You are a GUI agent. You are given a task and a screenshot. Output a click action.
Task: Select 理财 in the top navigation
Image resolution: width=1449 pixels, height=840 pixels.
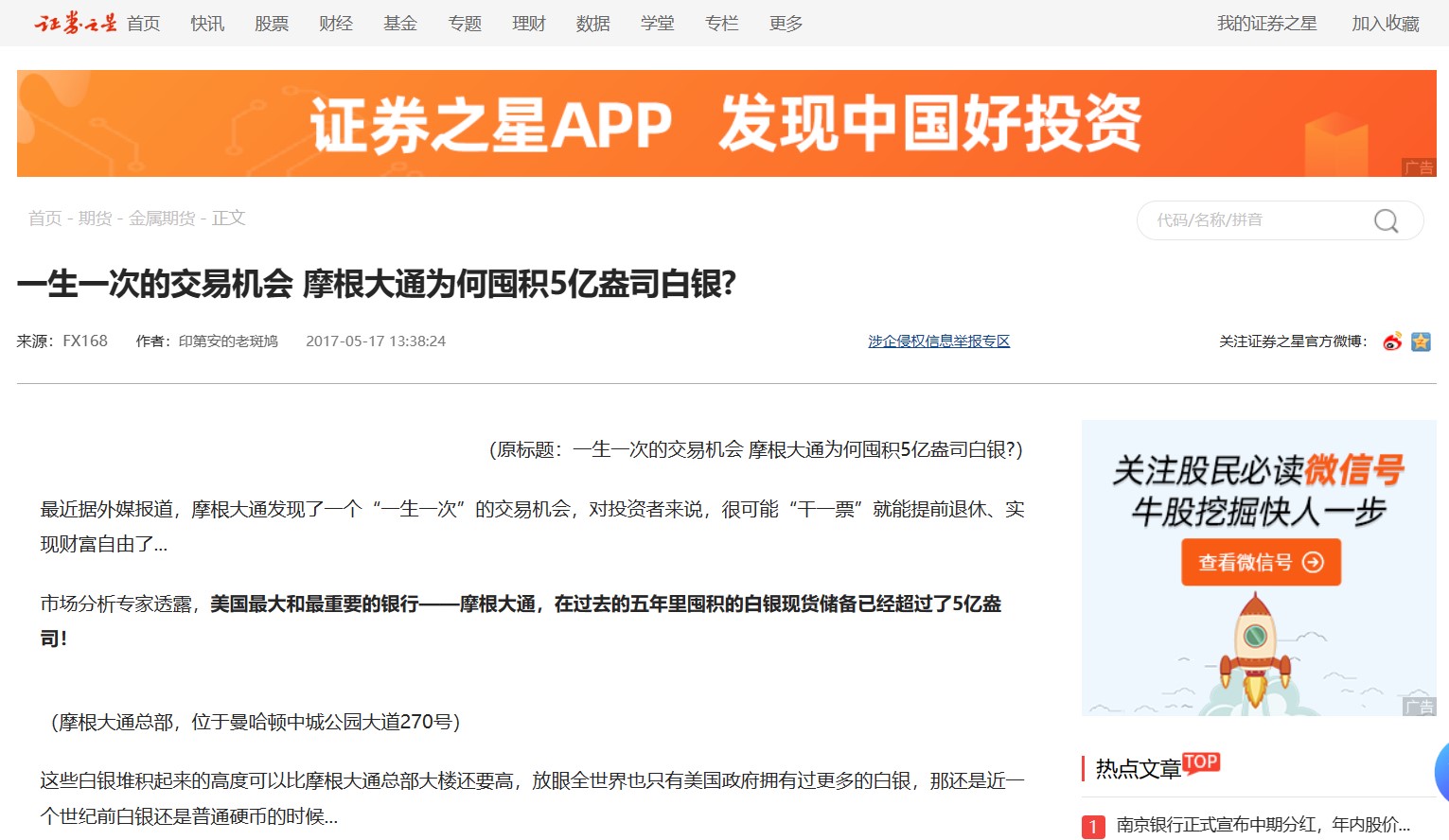click(529, 23)
